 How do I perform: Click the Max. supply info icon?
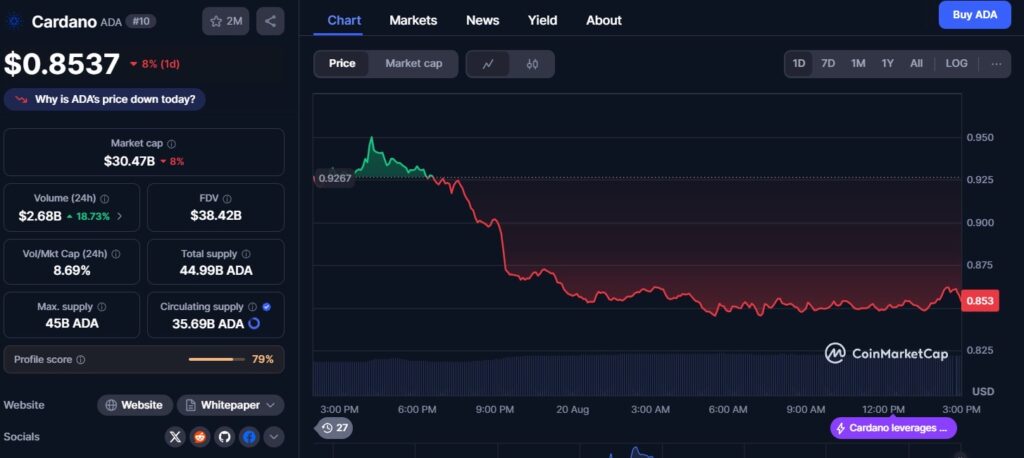pos(101,307)
